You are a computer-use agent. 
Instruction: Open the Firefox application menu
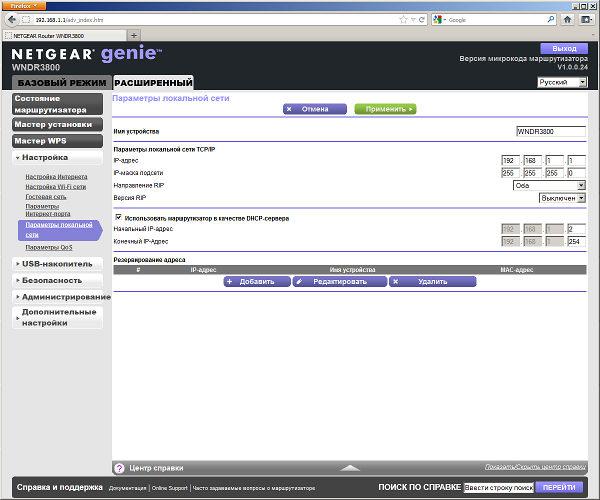(x=23, y=6)
